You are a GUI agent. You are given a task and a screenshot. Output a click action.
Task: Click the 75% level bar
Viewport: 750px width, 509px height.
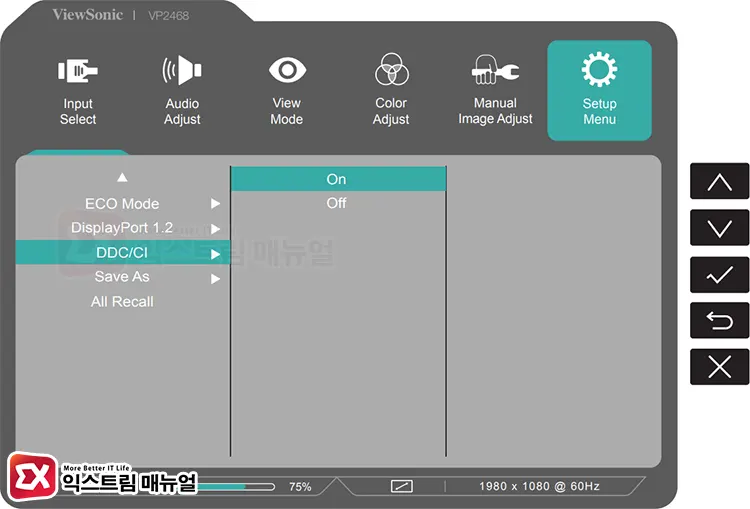pyautogui.click(x=240, y=487)
